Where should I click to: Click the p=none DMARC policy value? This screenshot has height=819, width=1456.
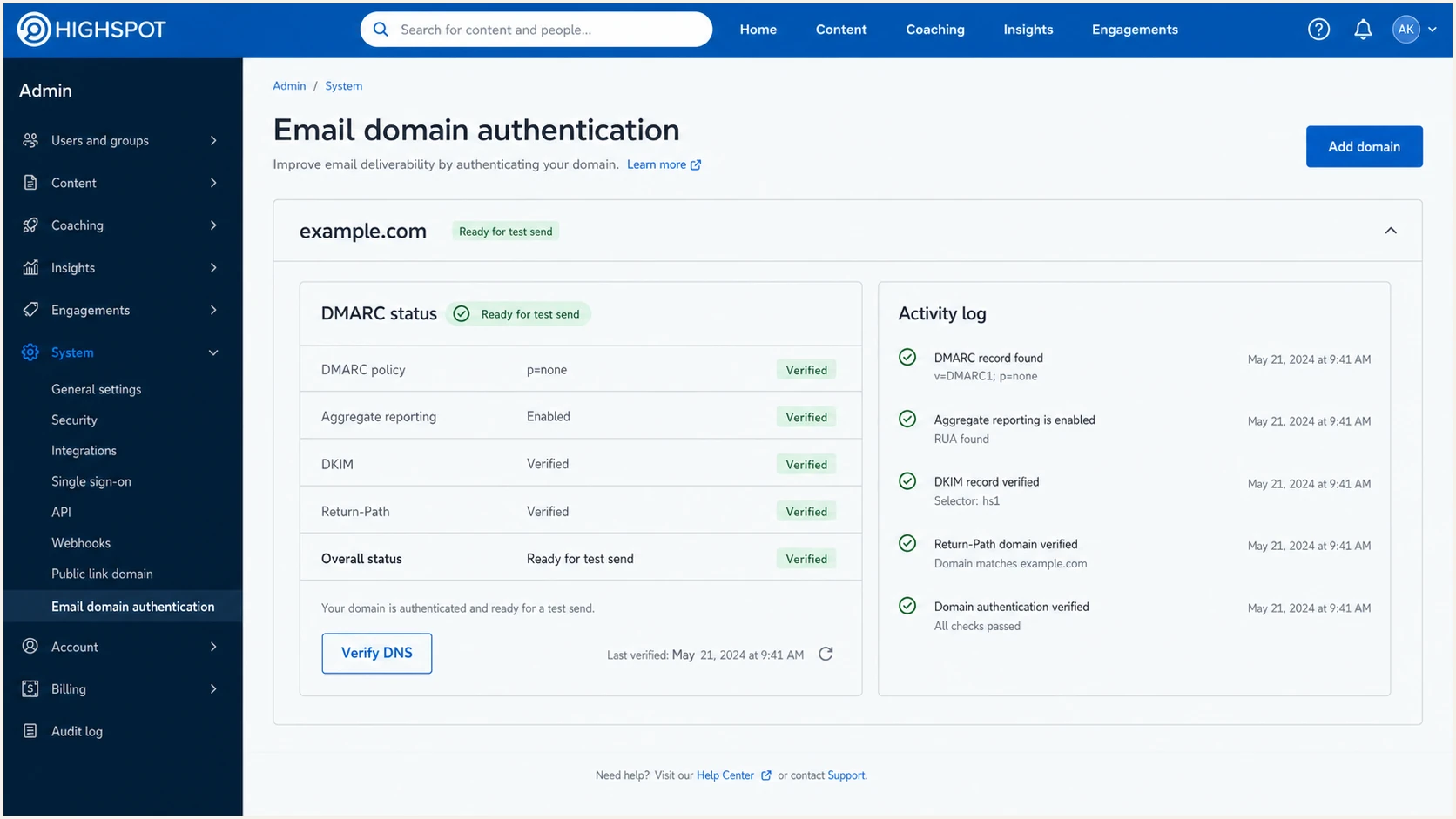[547, 369]
